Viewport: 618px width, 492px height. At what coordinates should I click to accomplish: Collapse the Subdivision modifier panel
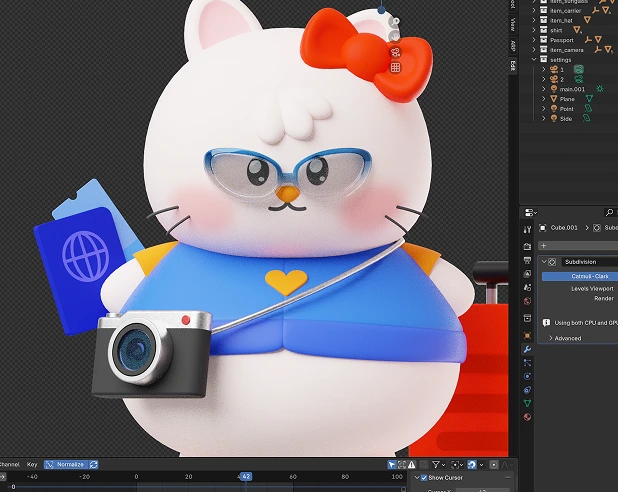pyautogui.click(x=544, y=262)
